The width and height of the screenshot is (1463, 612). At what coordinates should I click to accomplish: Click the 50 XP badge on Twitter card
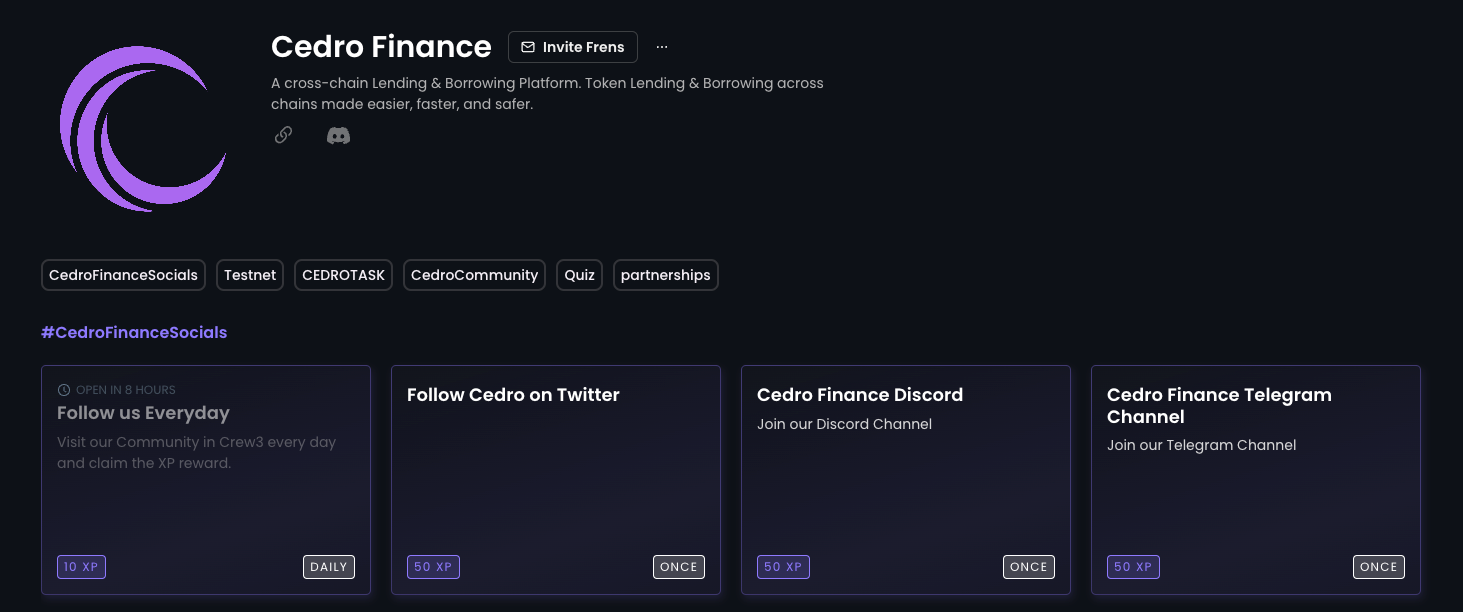[x=433, y=567]
